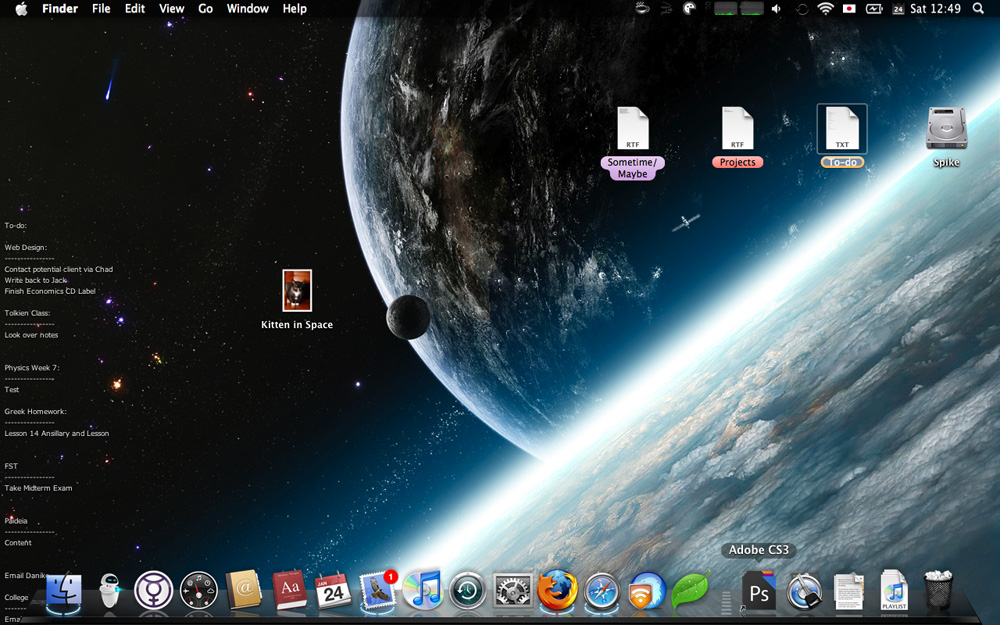Open the Finder menu
The image size is (1000, 625).
tap(60, 9)
